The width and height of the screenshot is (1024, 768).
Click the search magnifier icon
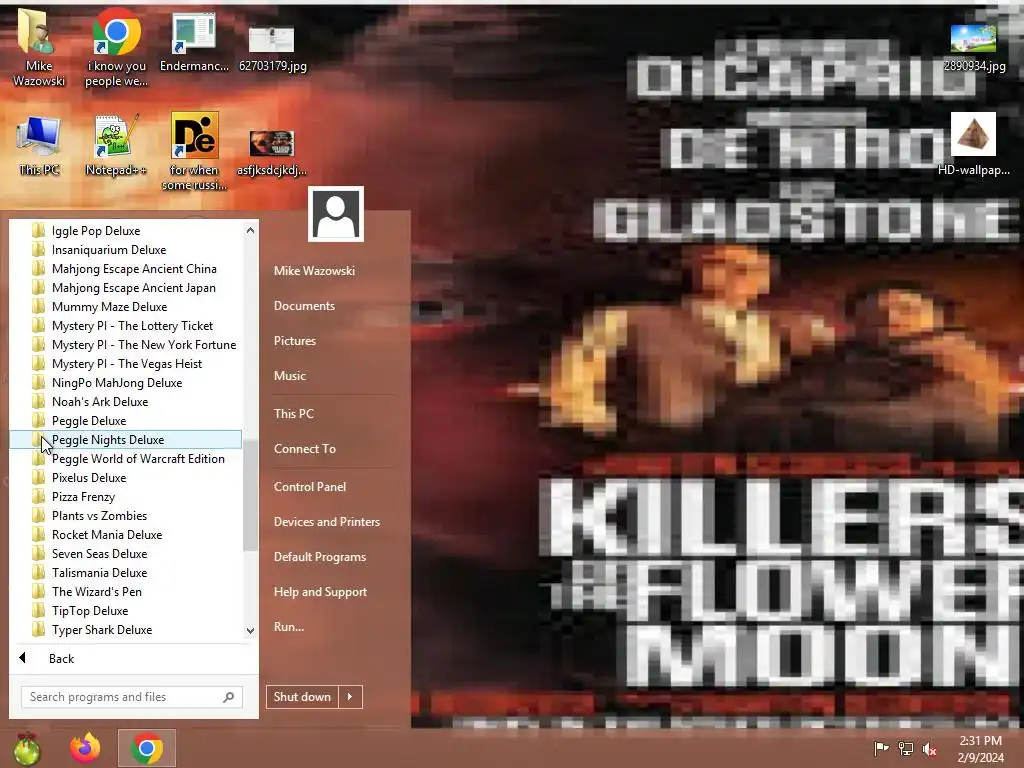(229, 697)
